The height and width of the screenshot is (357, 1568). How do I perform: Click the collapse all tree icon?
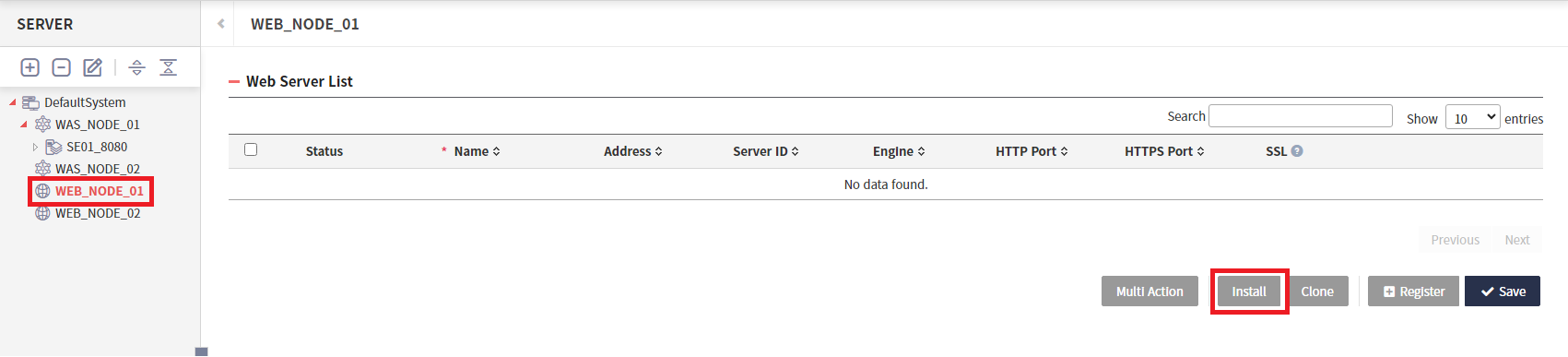168,67
